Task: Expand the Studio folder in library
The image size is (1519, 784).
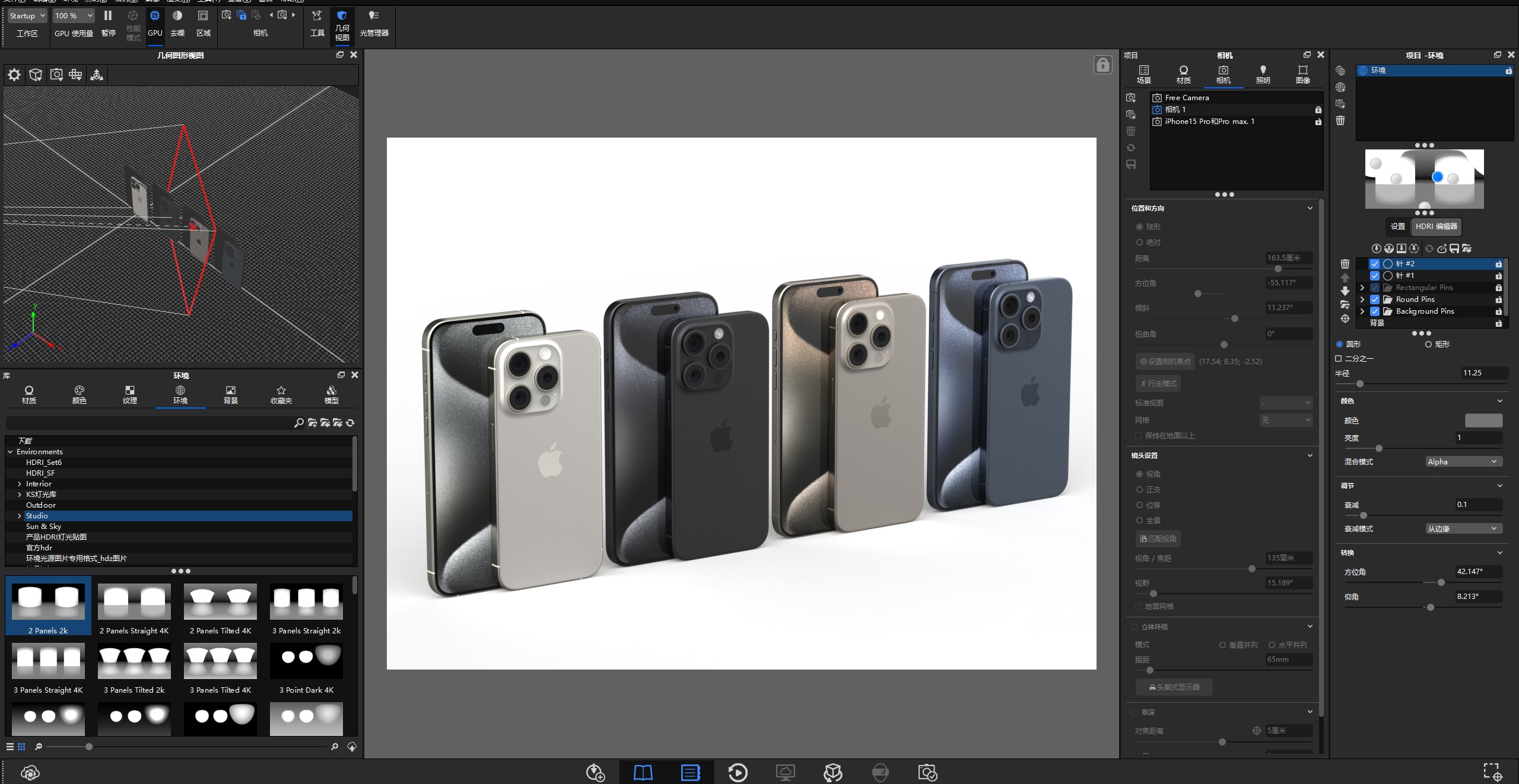Action: 20,516
